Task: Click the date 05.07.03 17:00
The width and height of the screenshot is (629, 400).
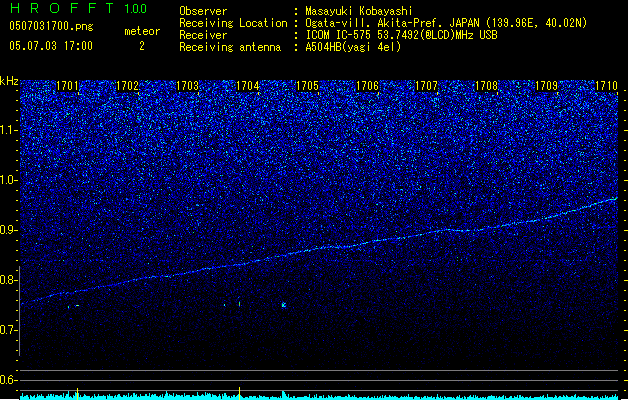Action: pyautogui.click(x=51, y=46)
